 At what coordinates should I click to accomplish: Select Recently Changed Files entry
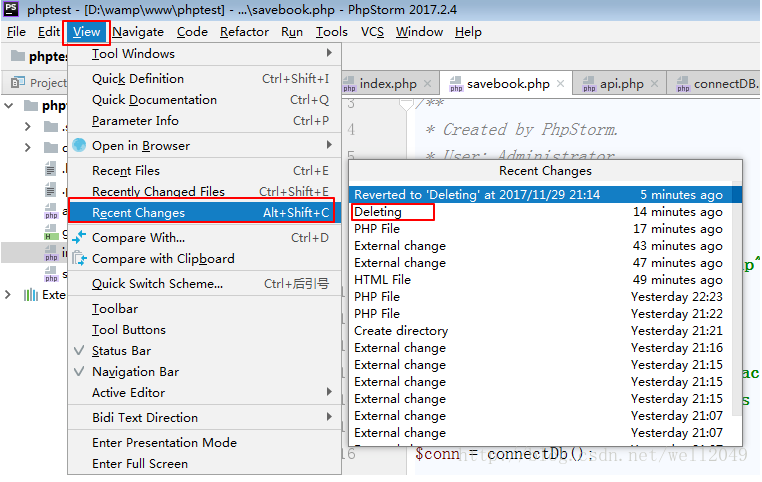pyautogui.click(x=205, y=191)
